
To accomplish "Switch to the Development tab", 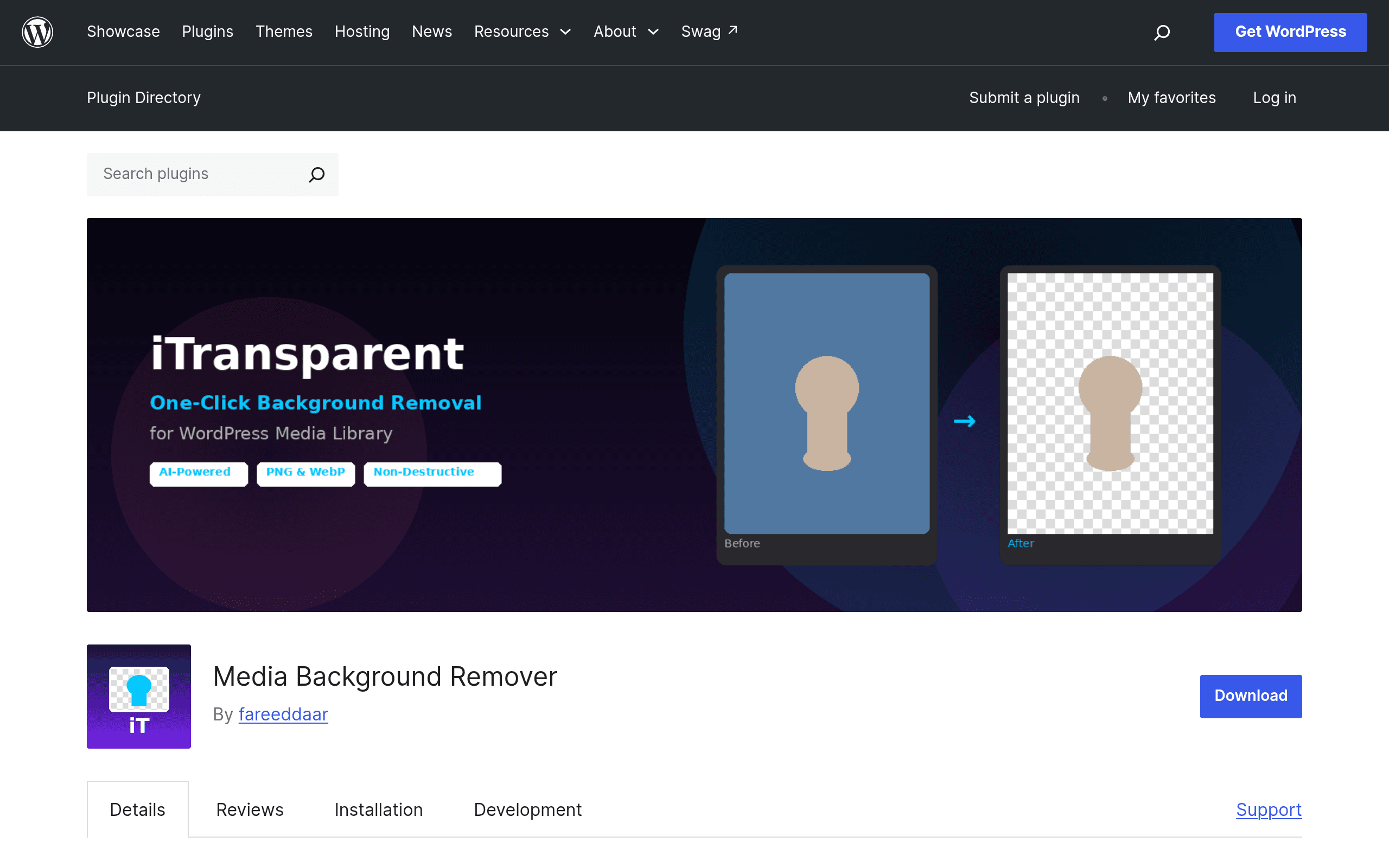I will (527, 809).
